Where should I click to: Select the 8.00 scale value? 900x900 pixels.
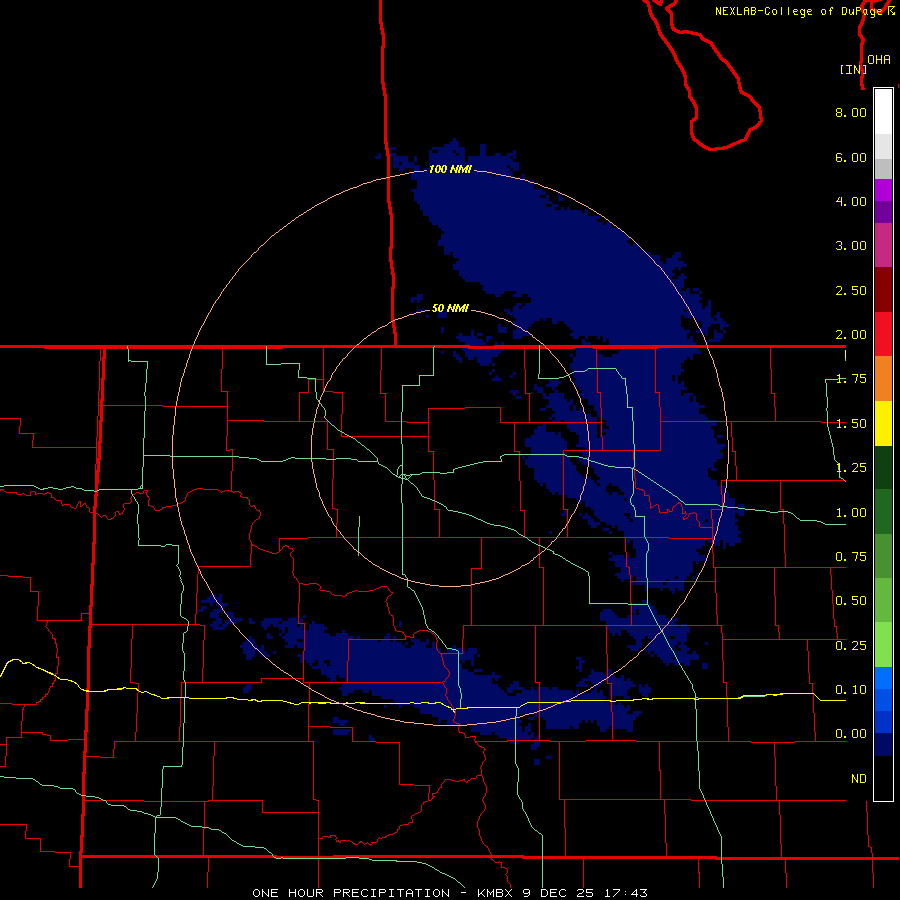tap(851, 112)
